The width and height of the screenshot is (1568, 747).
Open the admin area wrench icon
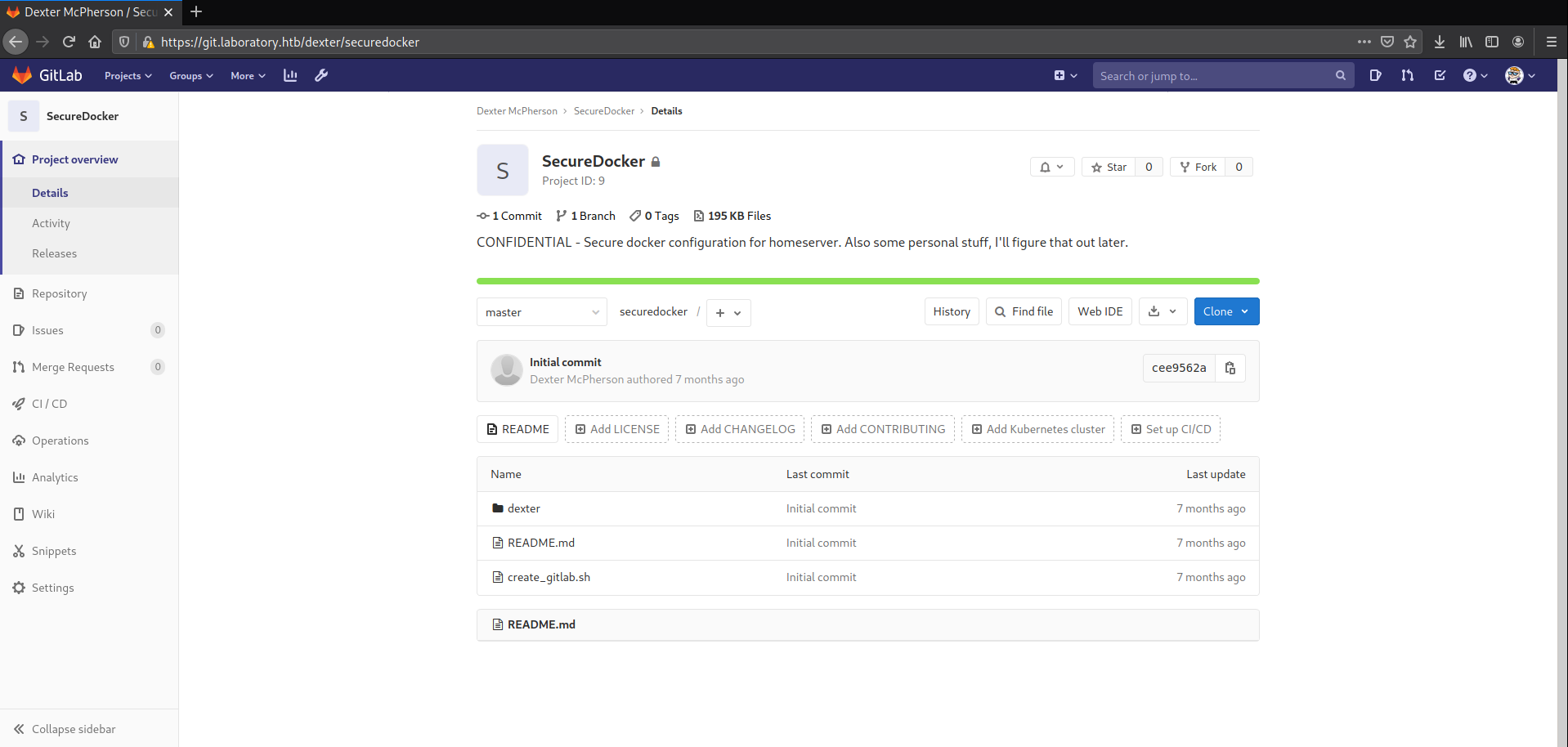(x=321, y=75)
